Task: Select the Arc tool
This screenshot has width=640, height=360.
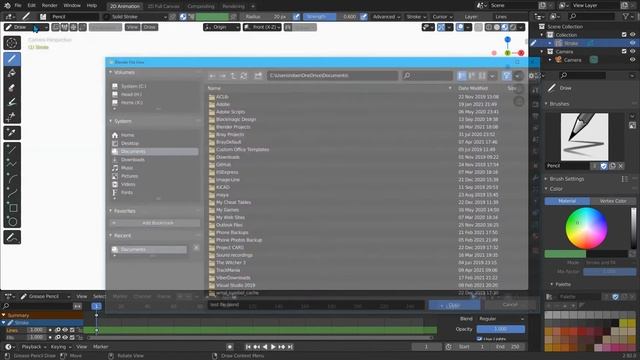Action: (12, 178)
